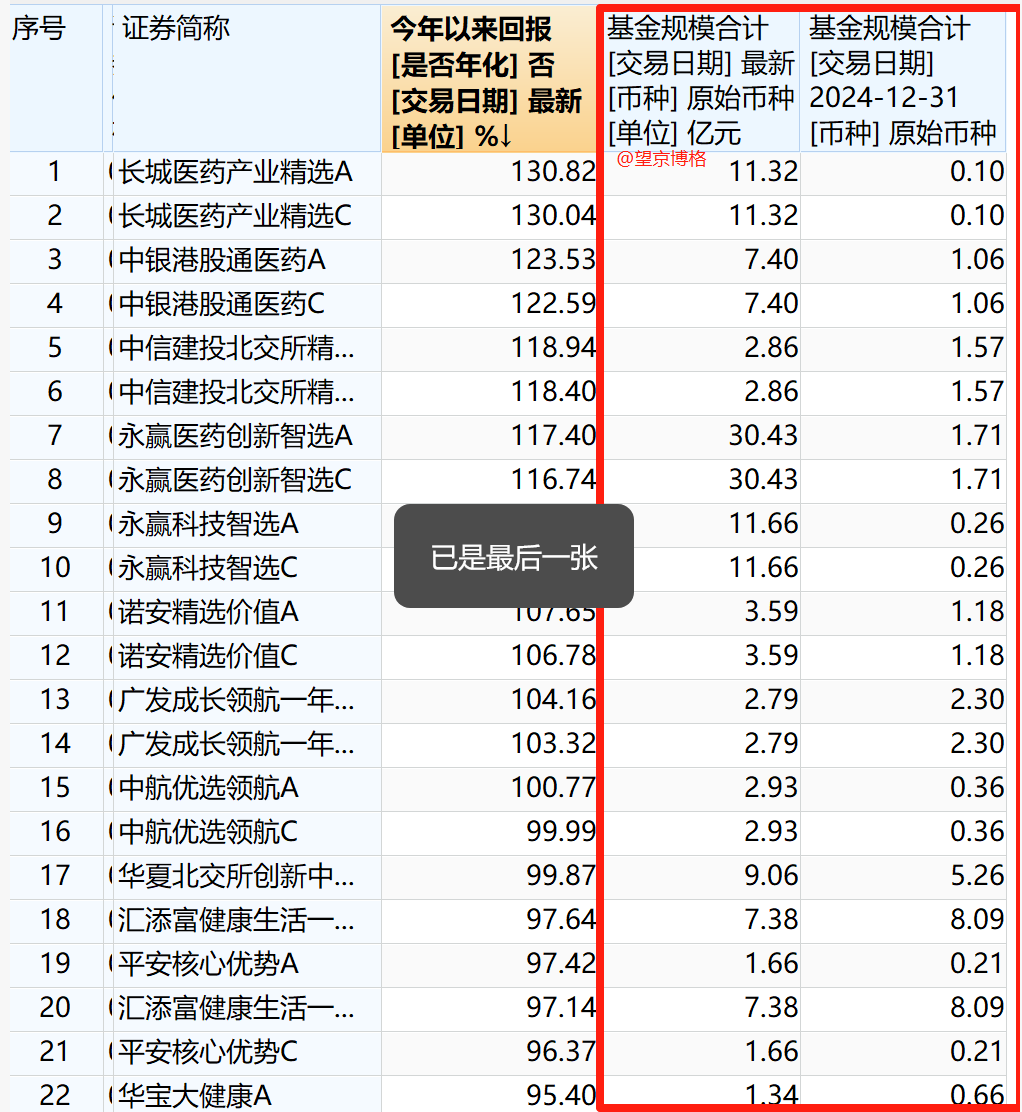Click latest fund size 7.40 for 中银港股通医药C
The height and width of the screenshot is (1112, 1022).
pyautogui.click(x=771, y=304)
